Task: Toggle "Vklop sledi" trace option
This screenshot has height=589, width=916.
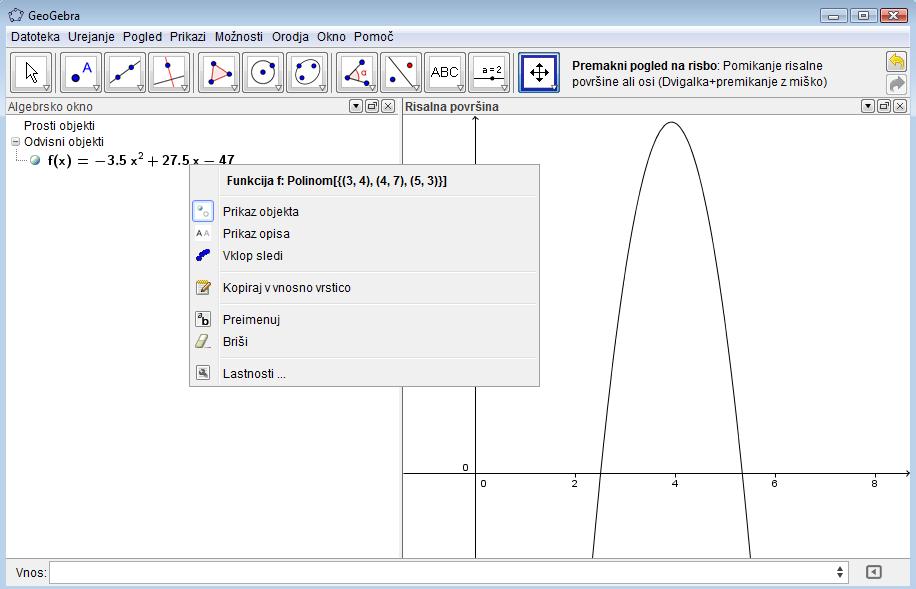Action: [x=252, y=256]
